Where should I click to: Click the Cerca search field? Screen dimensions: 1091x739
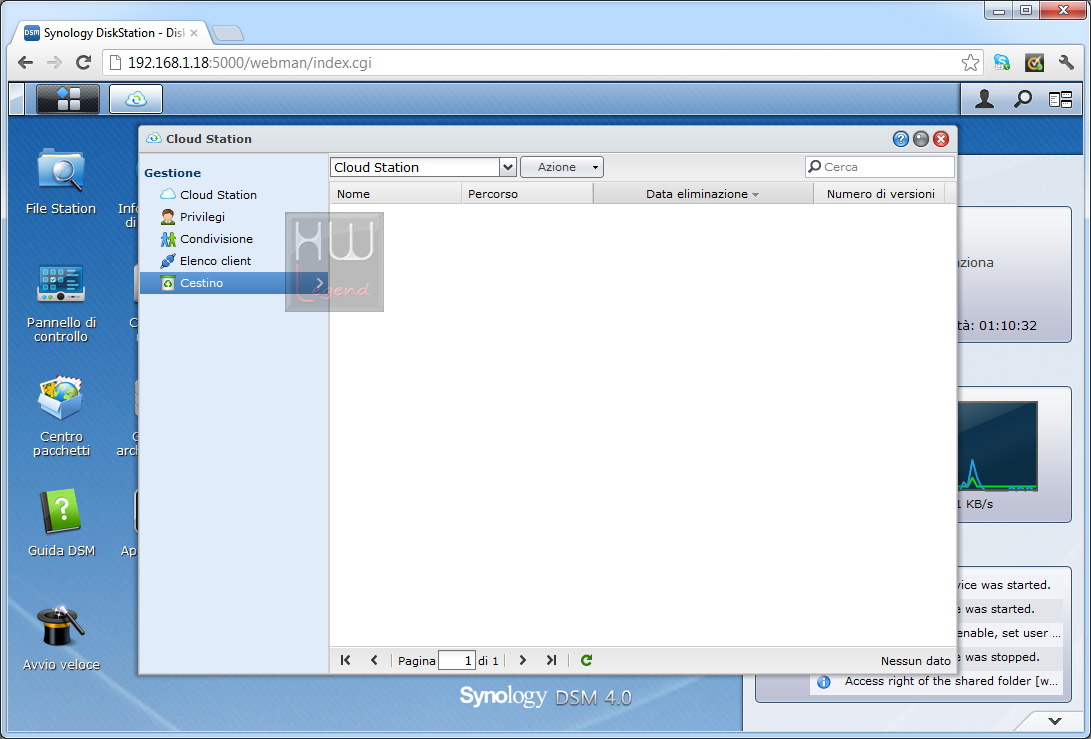pos(879,167)
